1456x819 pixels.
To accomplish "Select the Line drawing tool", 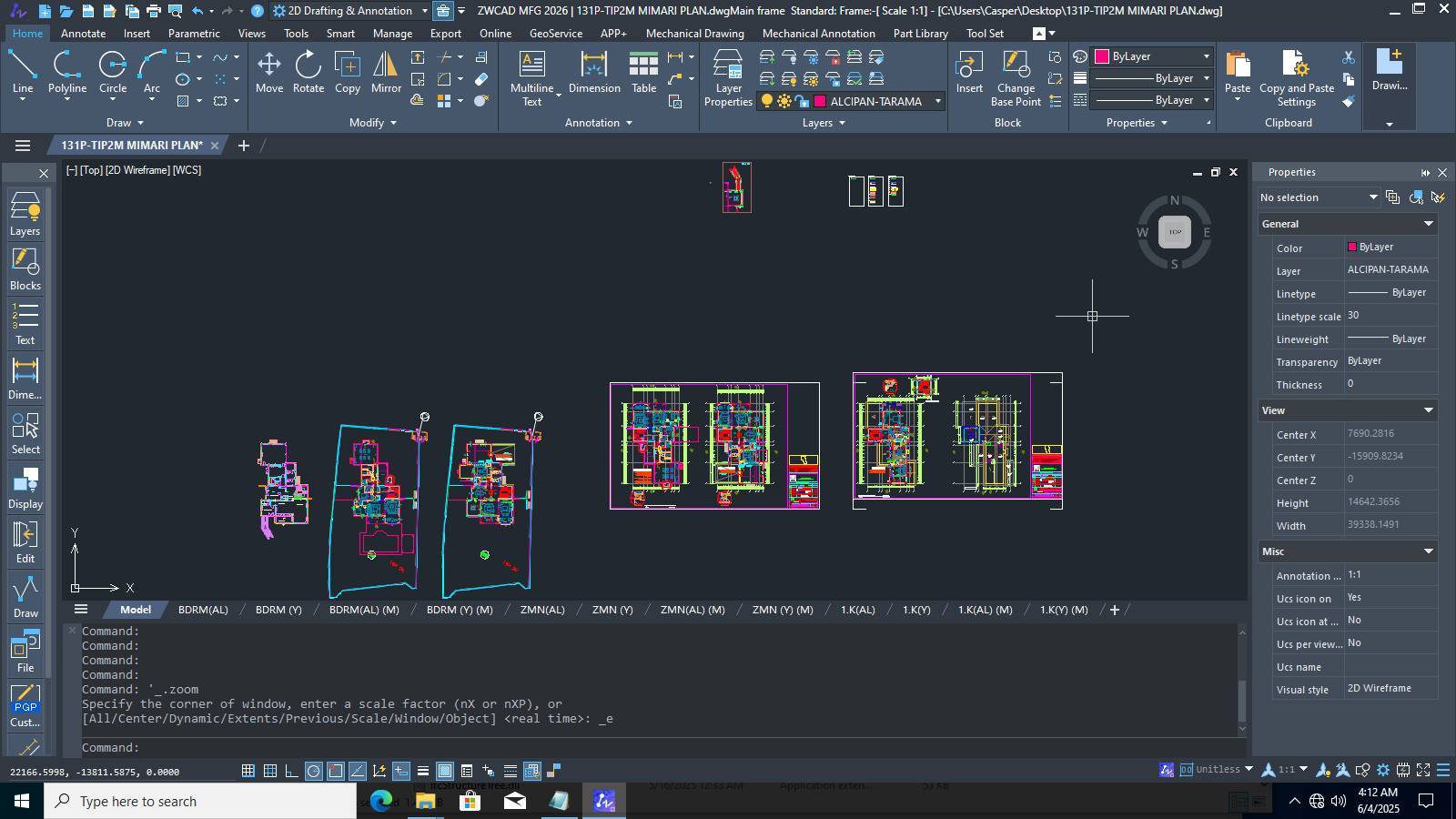I will coord(23,73).
